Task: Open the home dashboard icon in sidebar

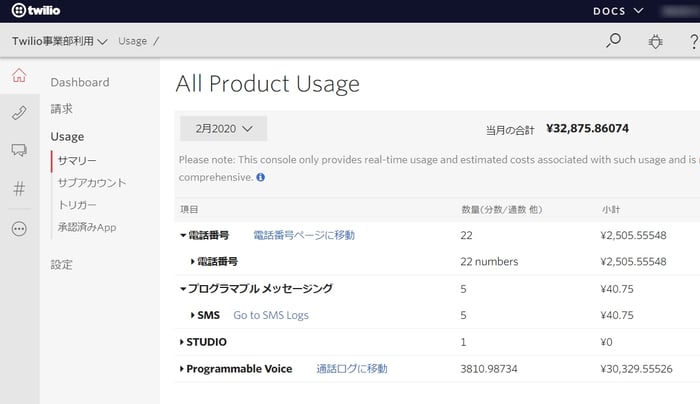Action: 19,75
